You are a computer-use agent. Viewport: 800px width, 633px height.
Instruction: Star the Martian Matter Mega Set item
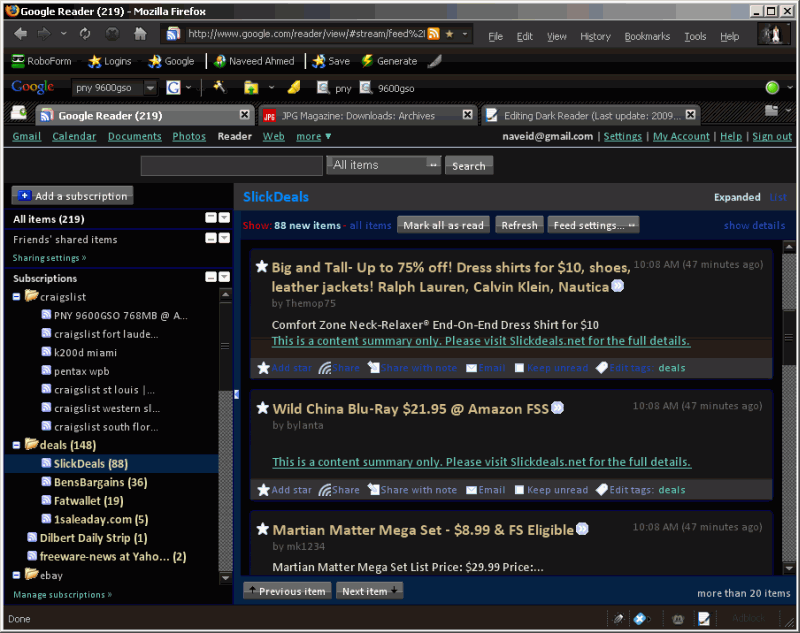pyautogui.click(x=262, y=530)
